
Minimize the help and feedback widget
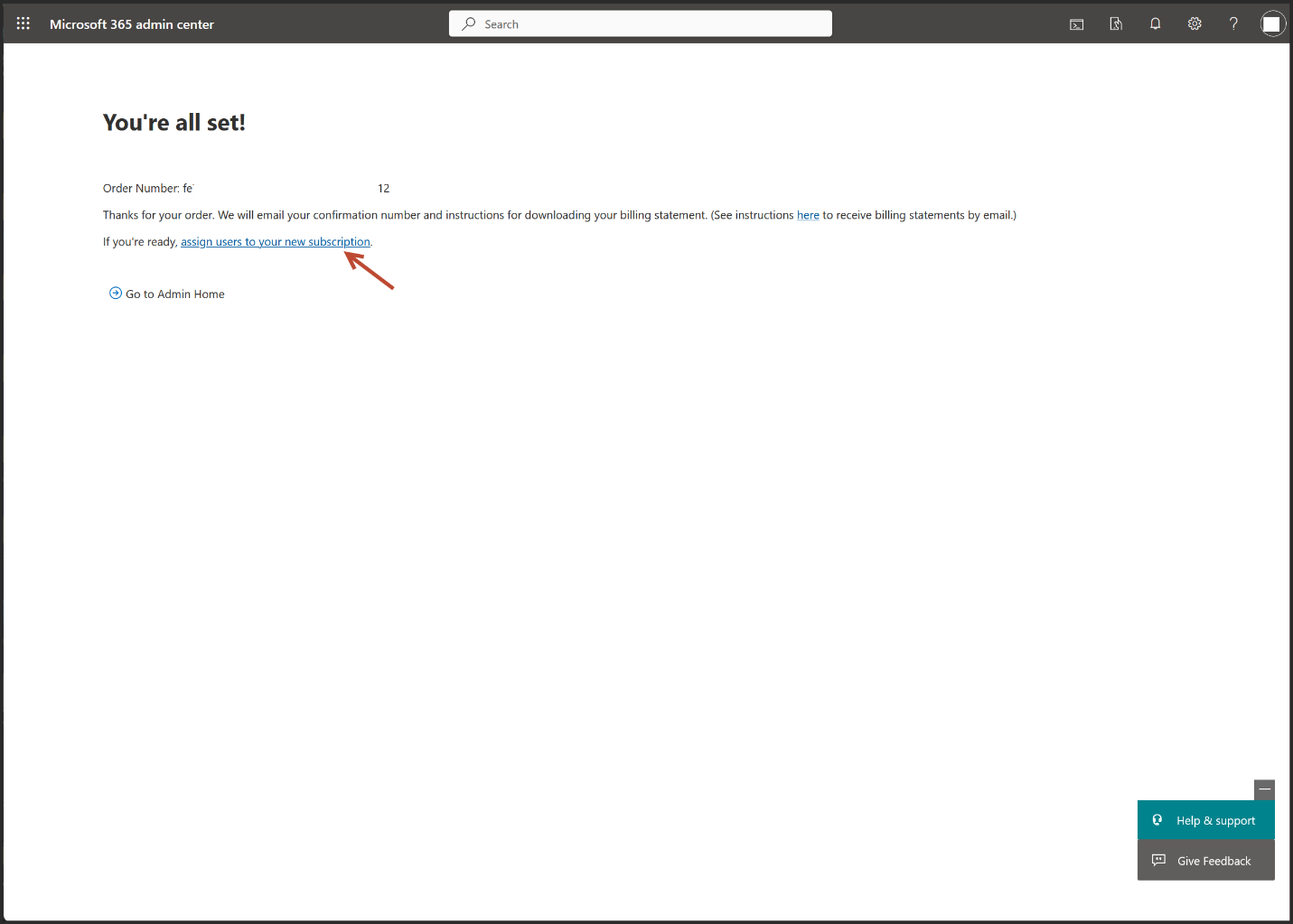tap(1264, 789)
